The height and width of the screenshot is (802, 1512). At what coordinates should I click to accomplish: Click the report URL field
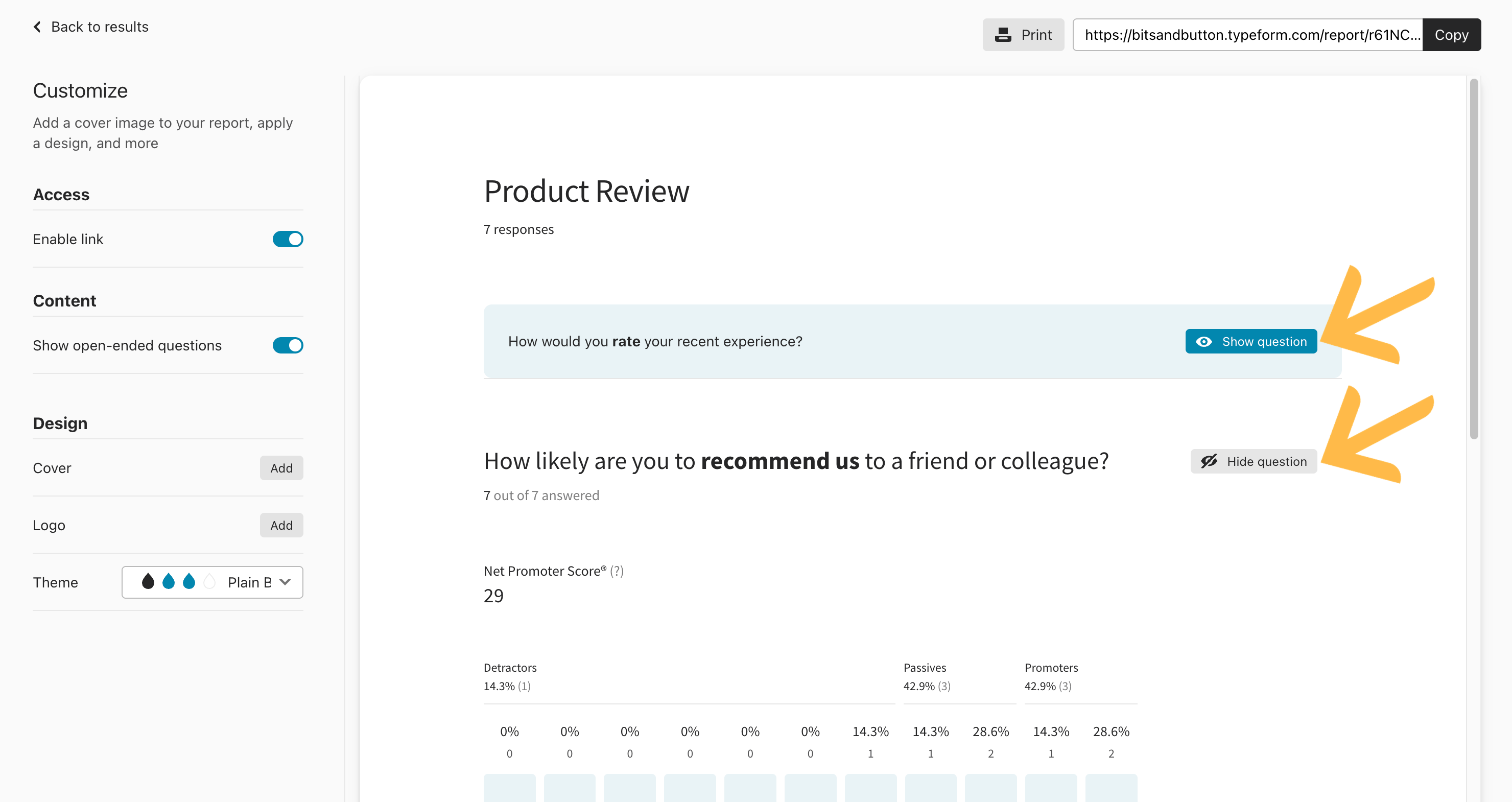[x=1247, y=35]
